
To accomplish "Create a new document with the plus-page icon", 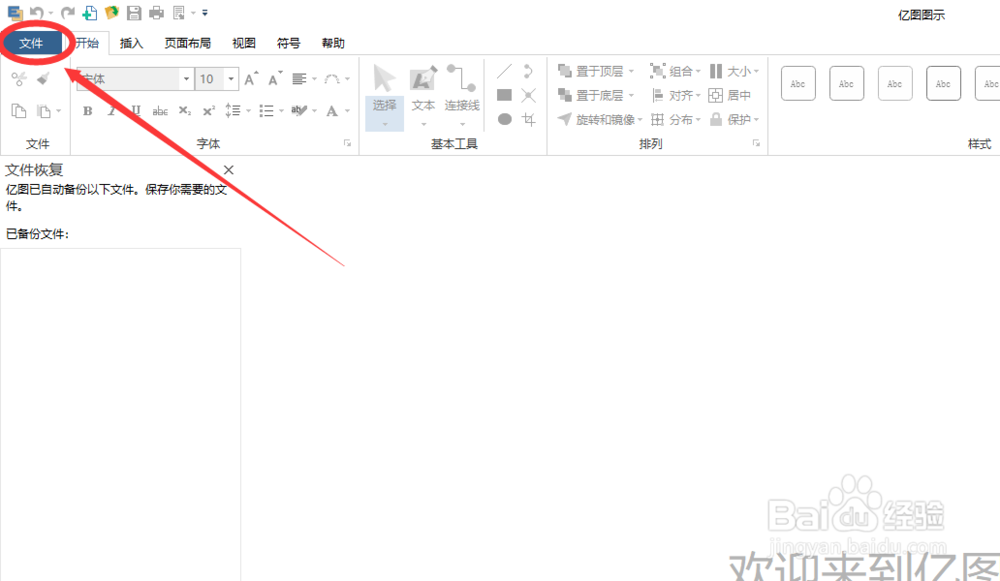I will (90, 12).
